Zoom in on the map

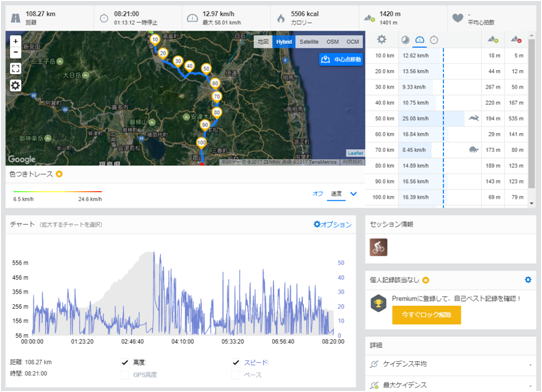(16, 41)
